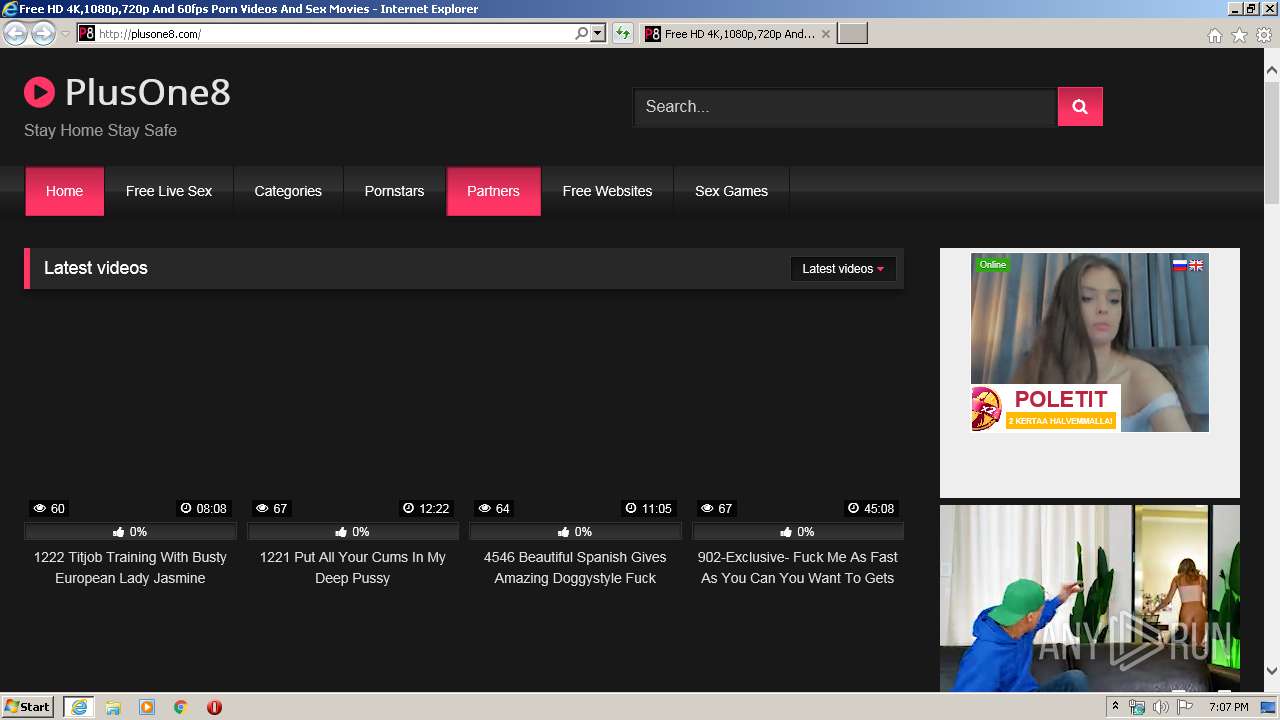Click the network tray icon
This screenshot has width=1280, height=720.
[1137, 707]
